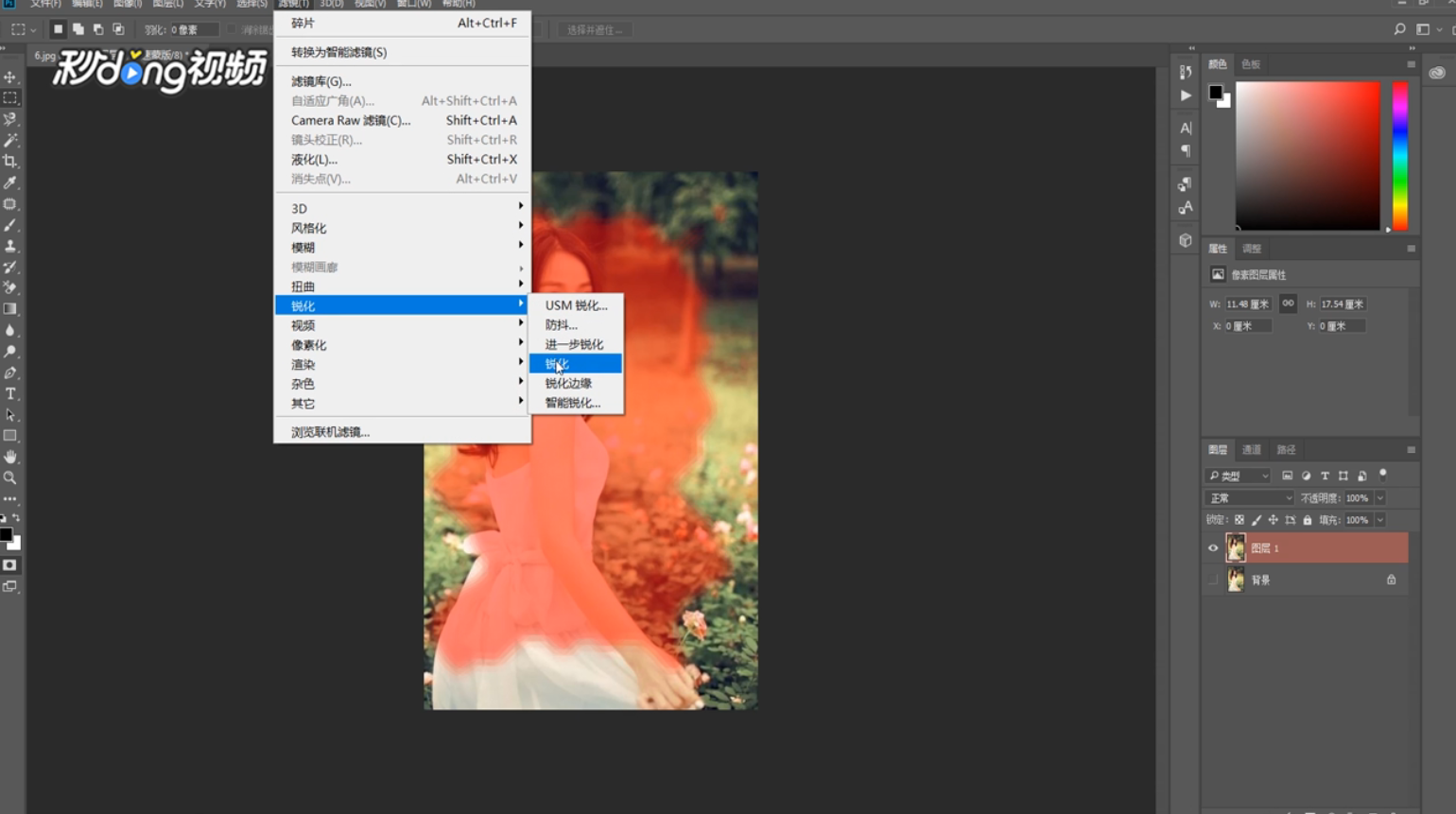Select the Horizontal Type tool
This screenshot has height=814, width=1456.
coord(10,393)
